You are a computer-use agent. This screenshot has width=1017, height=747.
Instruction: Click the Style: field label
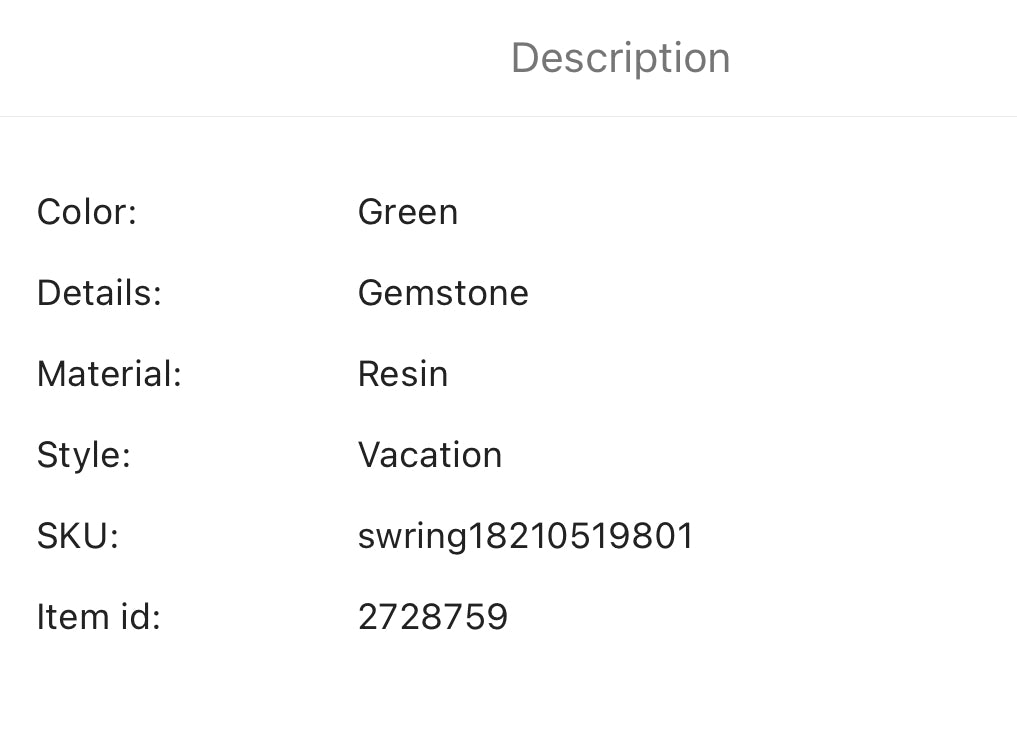click(x=84, y=455)
